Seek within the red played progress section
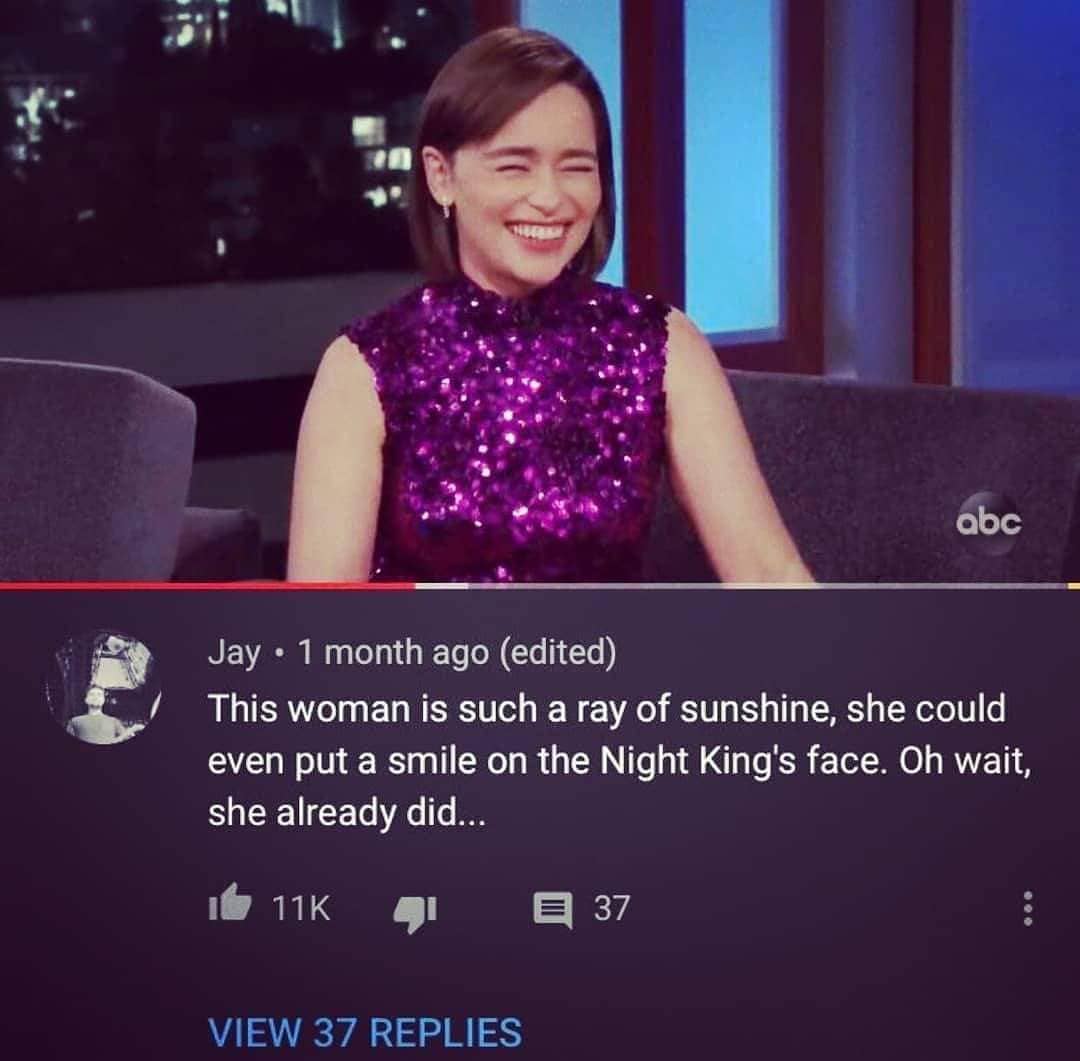The height and width of the screenshot is (1061, 1080). coord(207,586)
